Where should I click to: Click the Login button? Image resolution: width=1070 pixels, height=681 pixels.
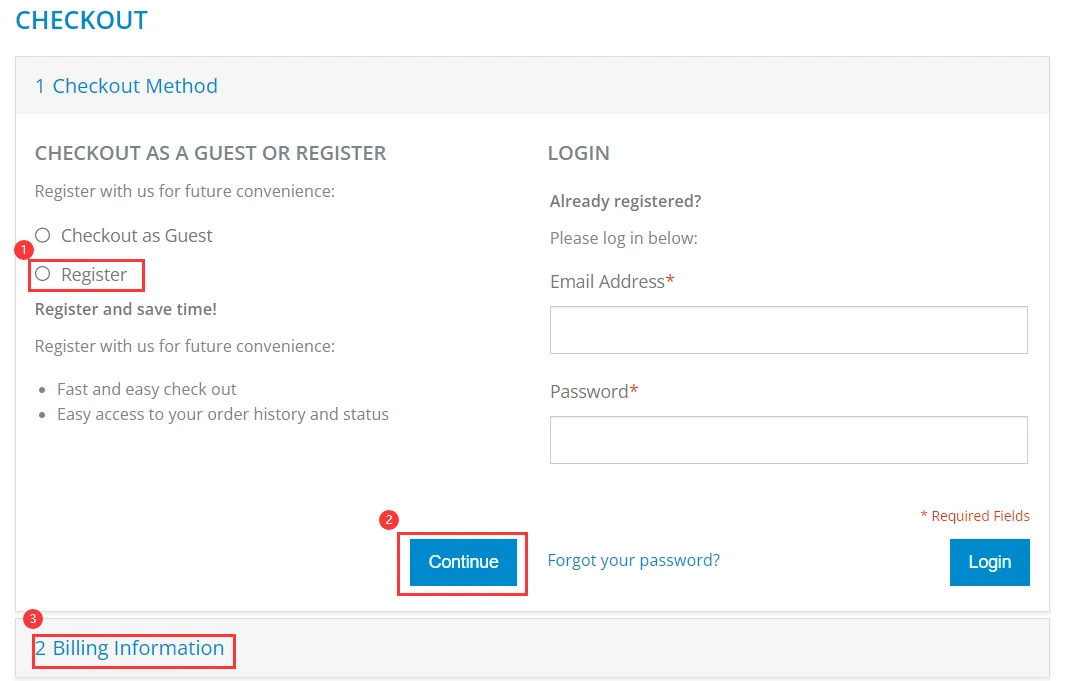989,562
